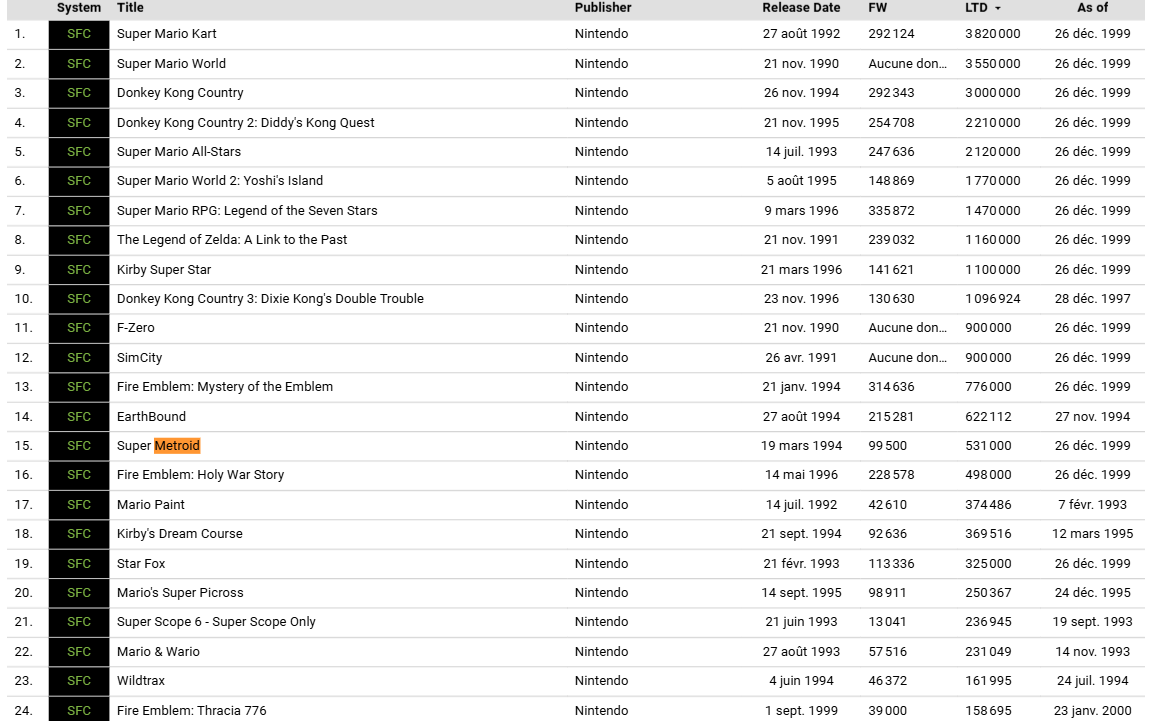The width and height of the screenshot is (1149, 721).
Task: Click the As of date 28 déc. 1997
Action: click(1092, 299)
